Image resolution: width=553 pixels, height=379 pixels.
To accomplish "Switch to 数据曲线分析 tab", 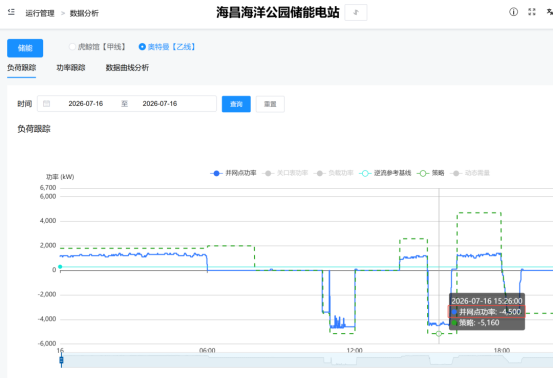I will click(127, 68).
